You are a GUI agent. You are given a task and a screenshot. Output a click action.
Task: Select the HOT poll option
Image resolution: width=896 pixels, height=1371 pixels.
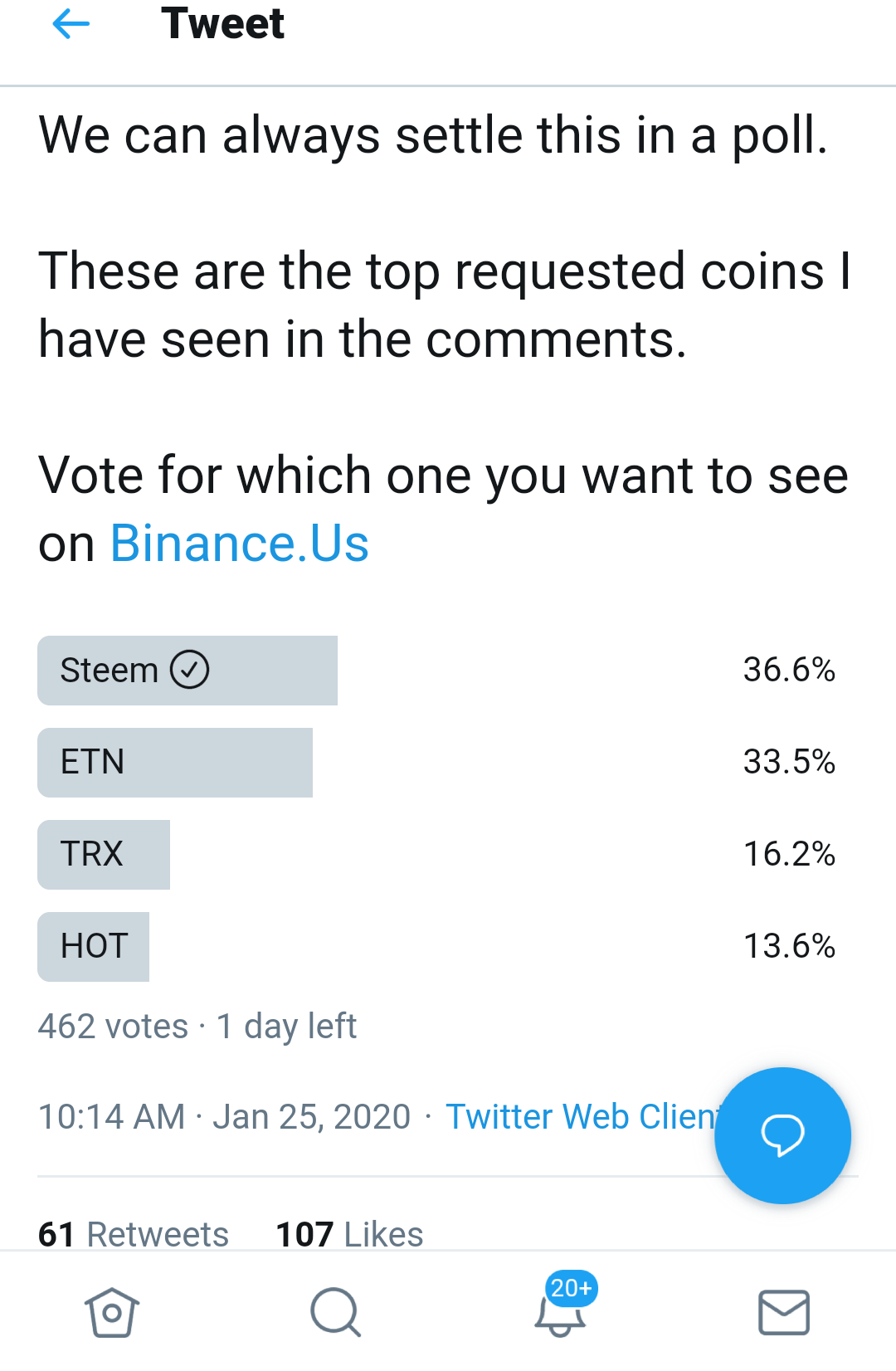tap(448, 947)
